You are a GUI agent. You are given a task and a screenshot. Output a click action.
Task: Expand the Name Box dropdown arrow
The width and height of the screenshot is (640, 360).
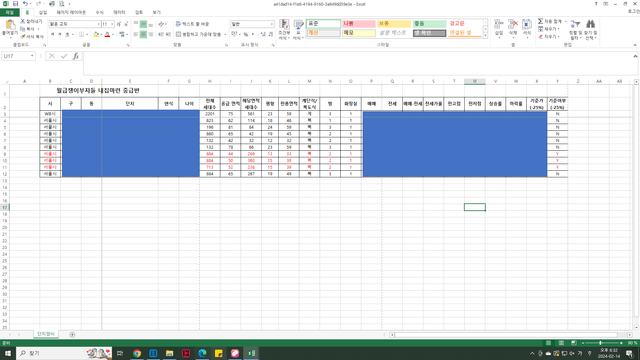32,56
